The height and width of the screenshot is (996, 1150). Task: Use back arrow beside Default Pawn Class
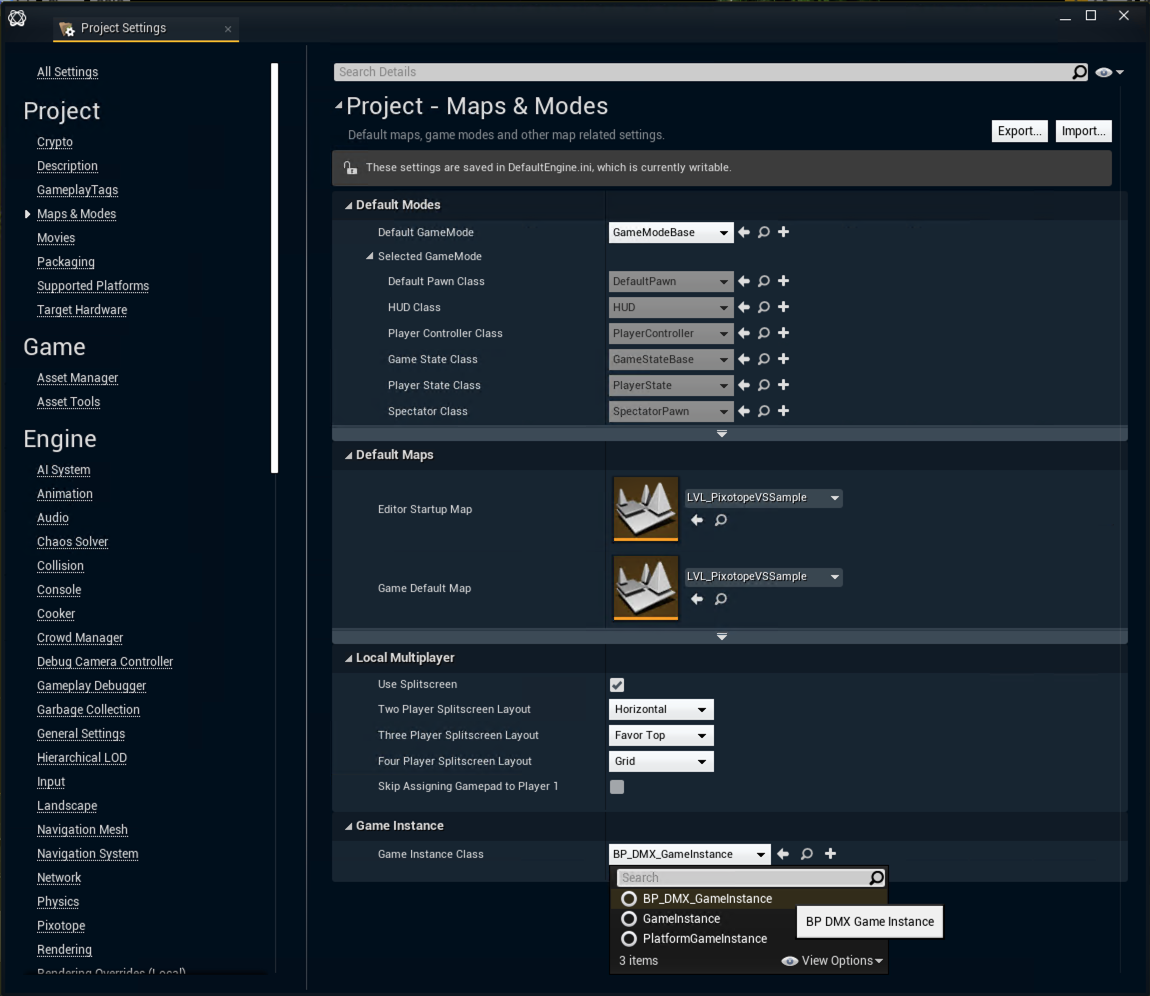click(x=743, y=281)
